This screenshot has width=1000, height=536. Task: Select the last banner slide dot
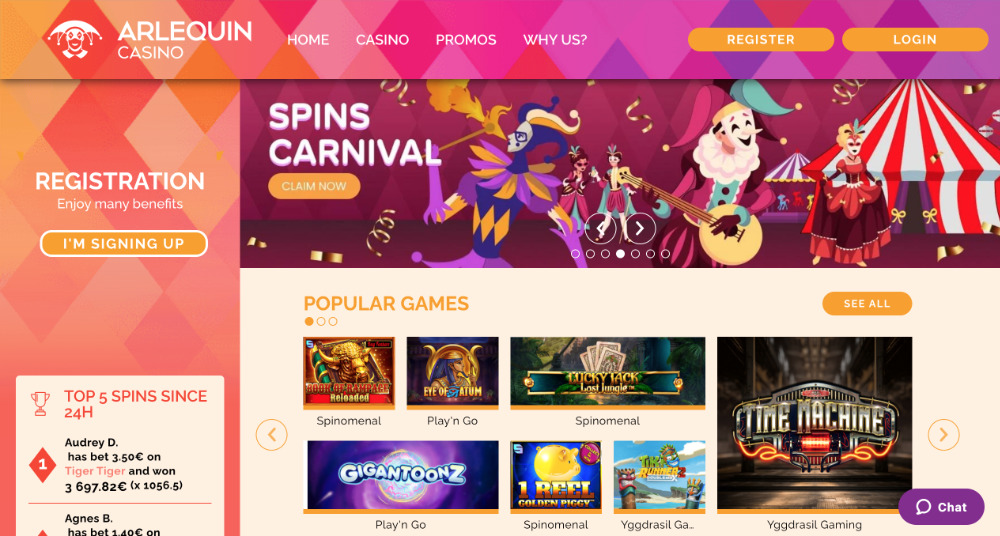click(665, 254)
